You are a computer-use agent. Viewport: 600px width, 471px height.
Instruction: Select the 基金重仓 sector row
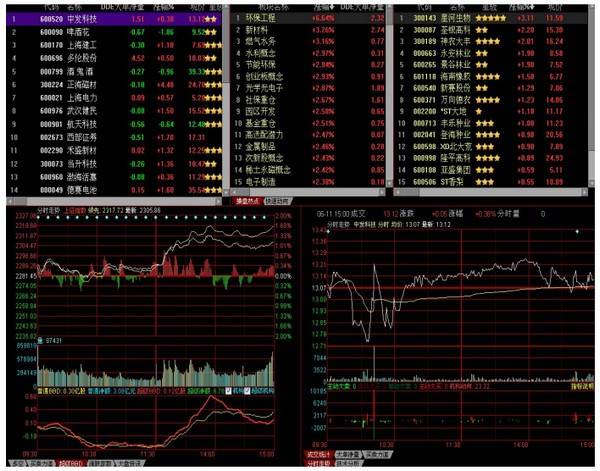(x=309, y=123)
